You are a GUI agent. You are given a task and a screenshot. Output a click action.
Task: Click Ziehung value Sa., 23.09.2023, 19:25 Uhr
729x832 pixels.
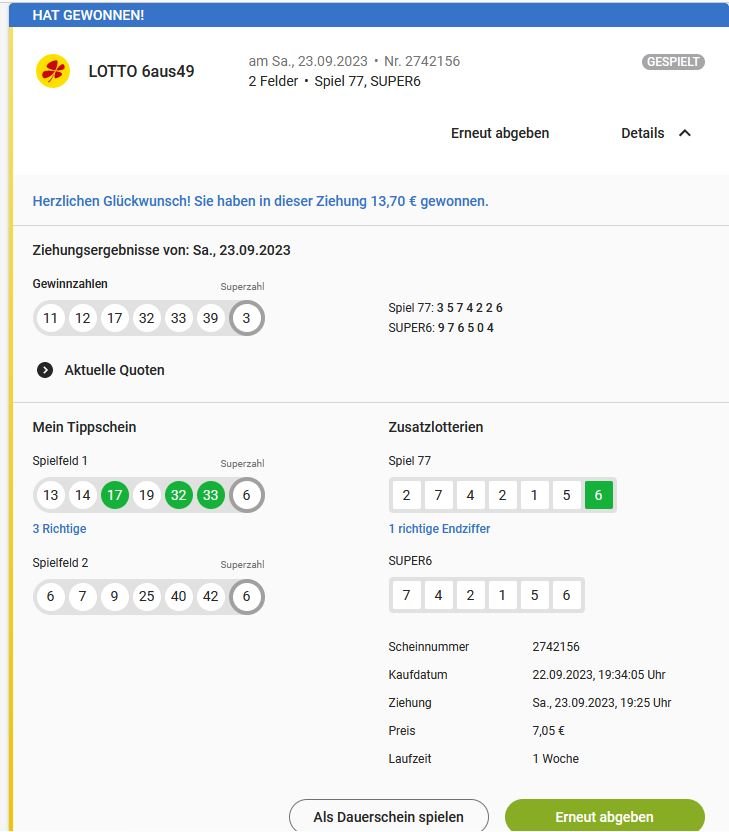pos(602,703)
